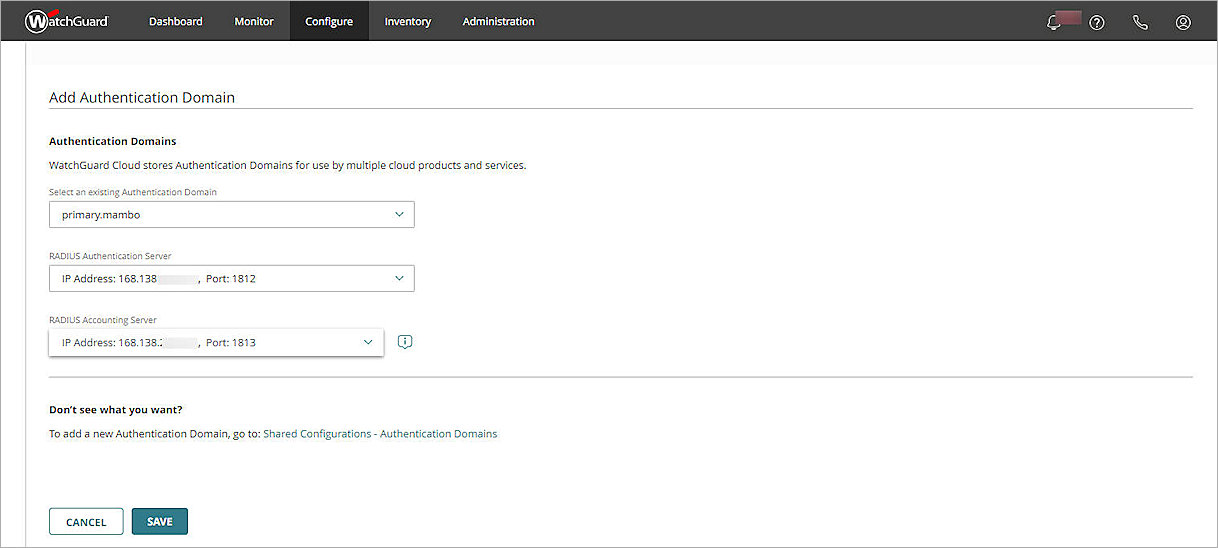Open the user account icon

[1183, 22]
